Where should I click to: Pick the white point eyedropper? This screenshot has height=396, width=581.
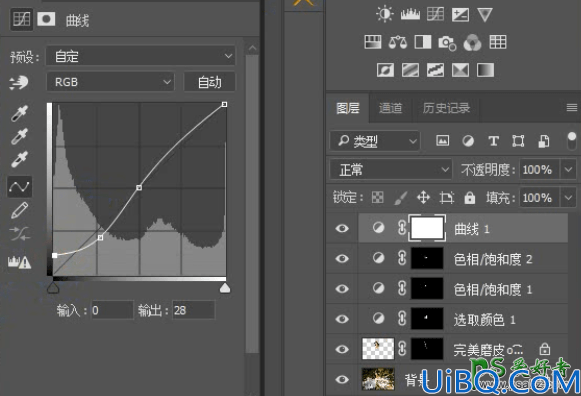click(20, 160)
